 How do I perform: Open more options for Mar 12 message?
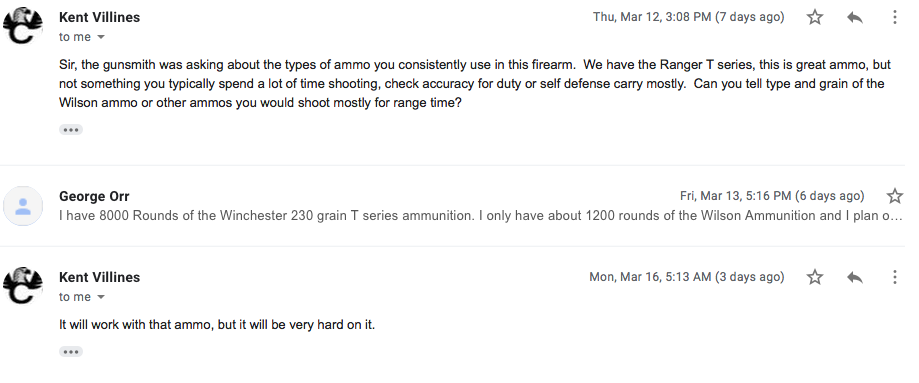pos(894,17)
